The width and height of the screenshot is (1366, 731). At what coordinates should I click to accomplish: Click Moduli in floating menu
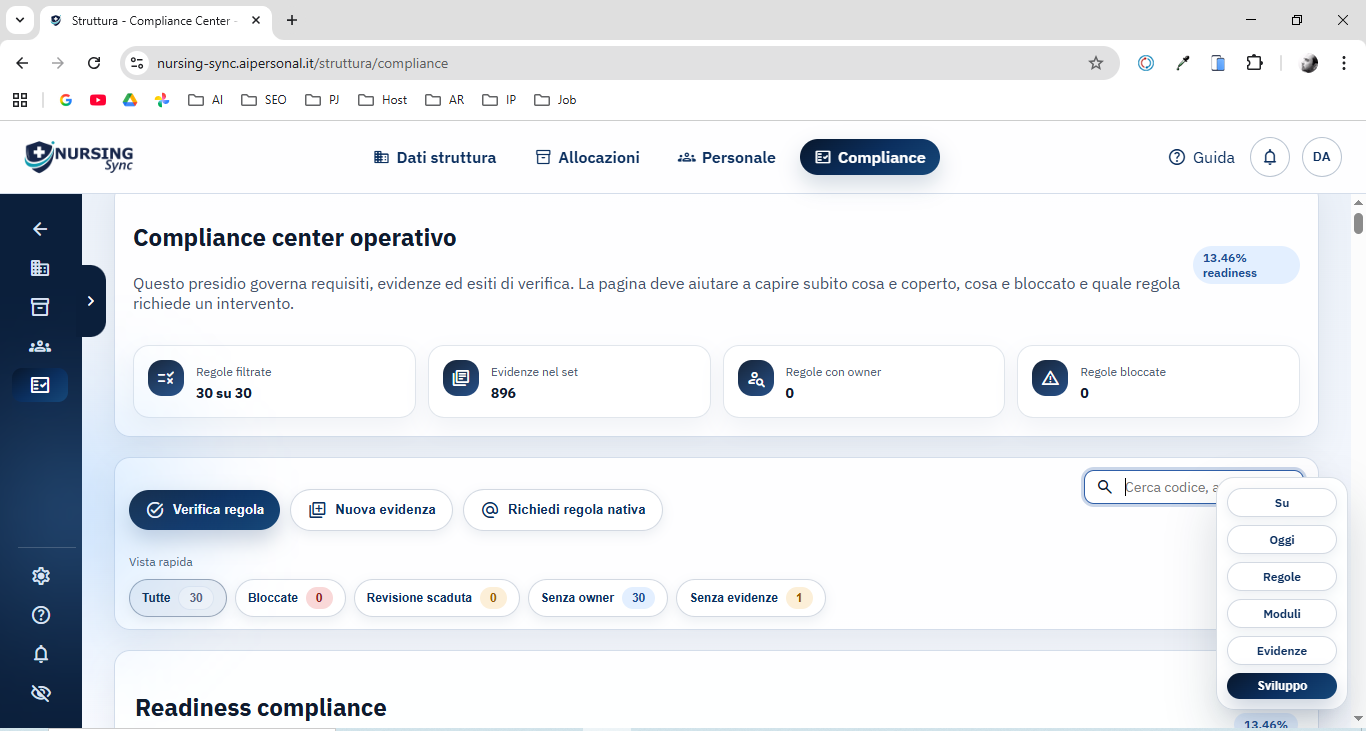[1282, 614]
